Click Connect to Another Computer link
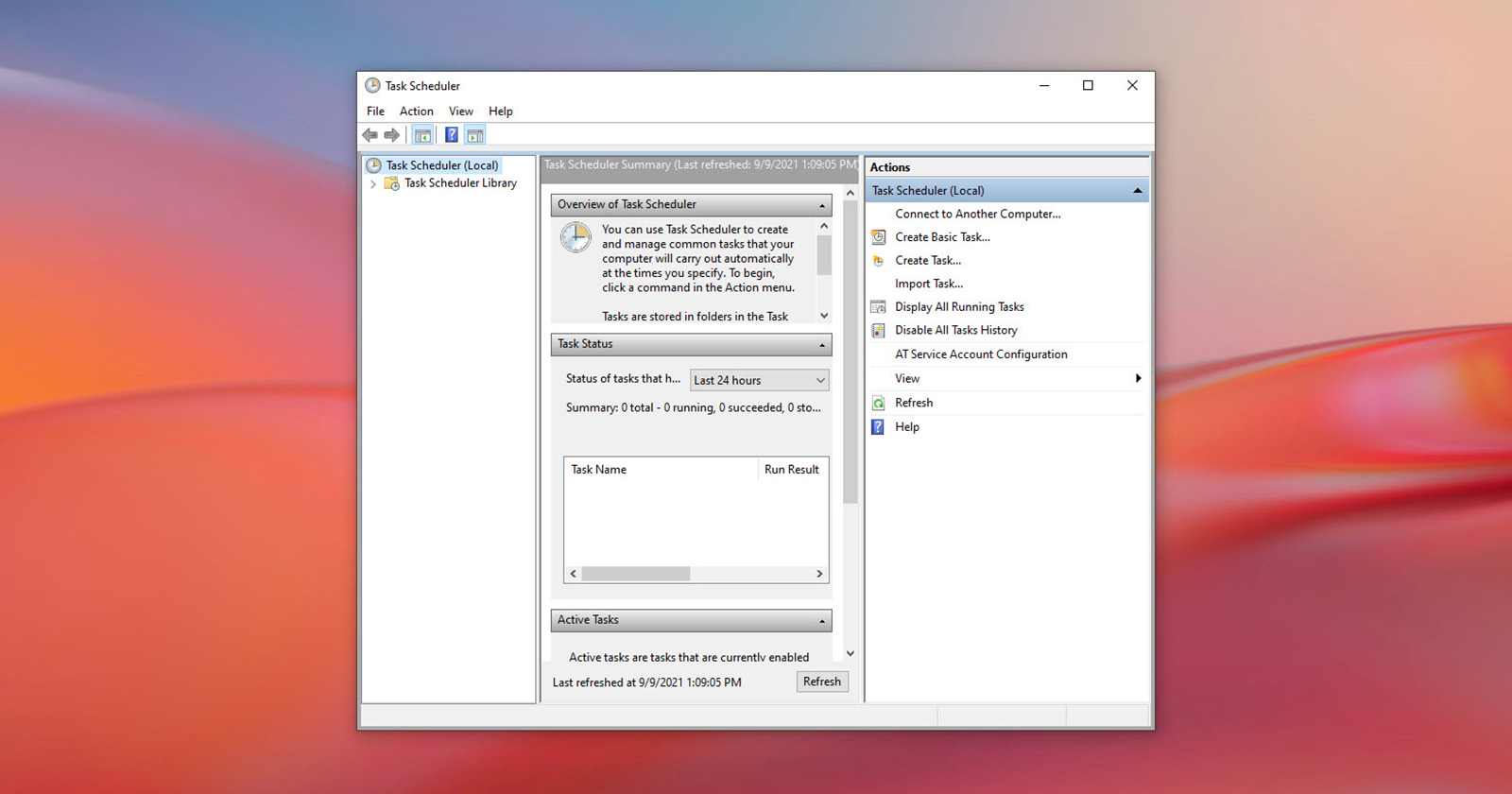This screenshot has width=1512, height=794. pos(977,215)
